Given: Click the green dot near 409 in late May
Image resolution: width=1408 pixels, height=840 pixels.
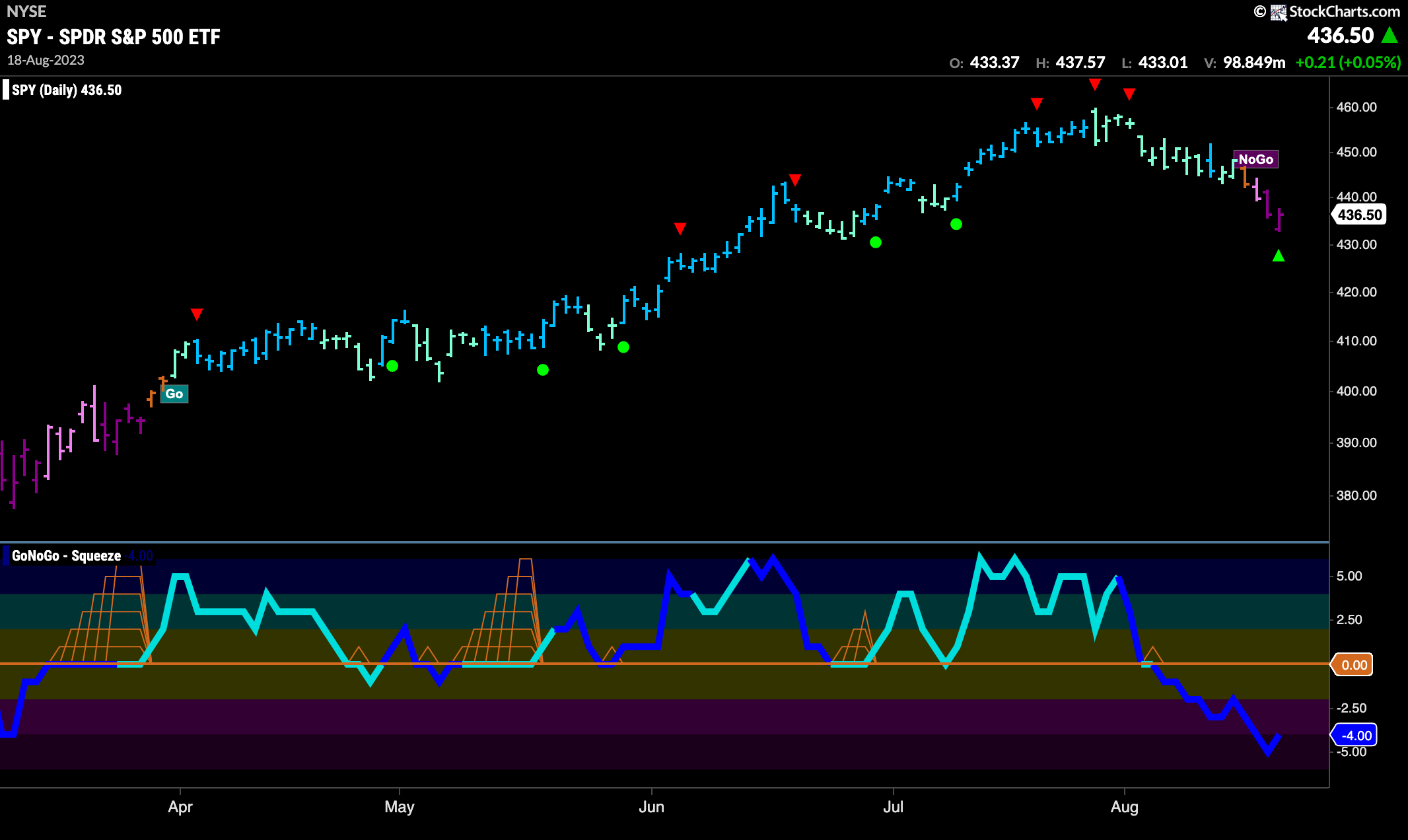Looking at the screenshot, I should (623, 347).
